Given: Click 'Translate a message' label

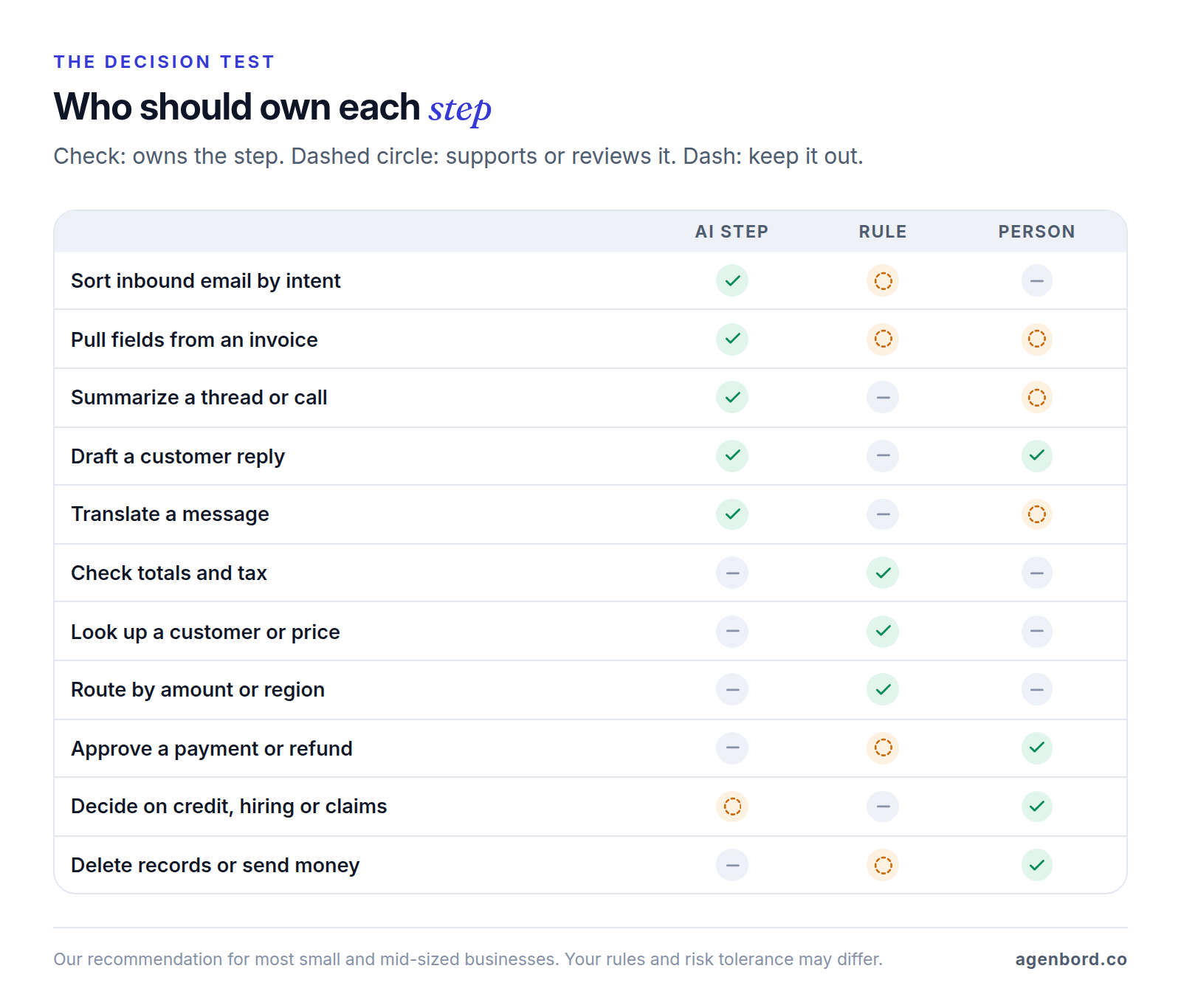Looking at the screenshot, I should pyautogui.click(x=170, y=514).
